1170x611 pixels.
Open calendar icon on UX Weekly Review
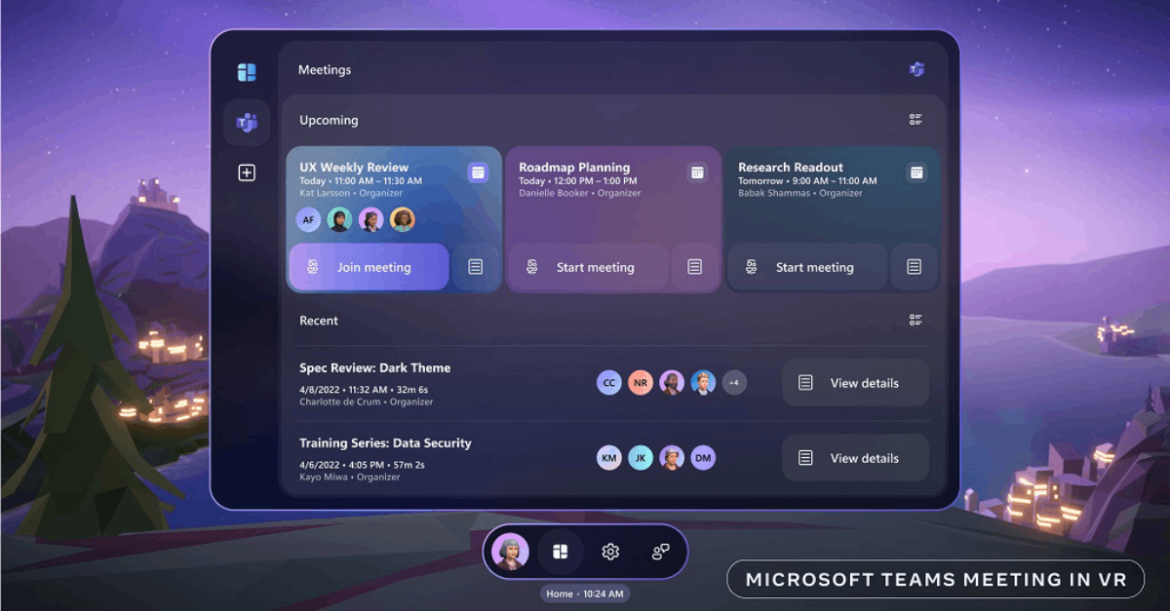point(478,173)
